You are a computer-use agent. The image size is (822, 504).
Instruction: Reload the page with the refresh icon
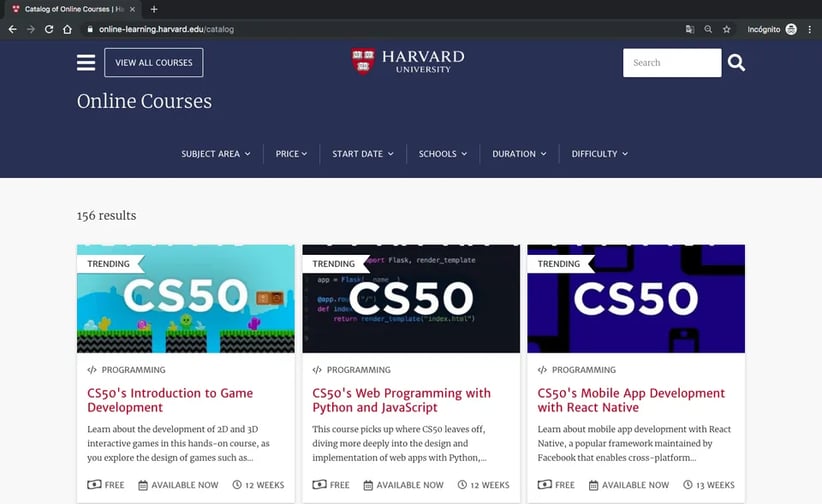(x=49, y=29)
